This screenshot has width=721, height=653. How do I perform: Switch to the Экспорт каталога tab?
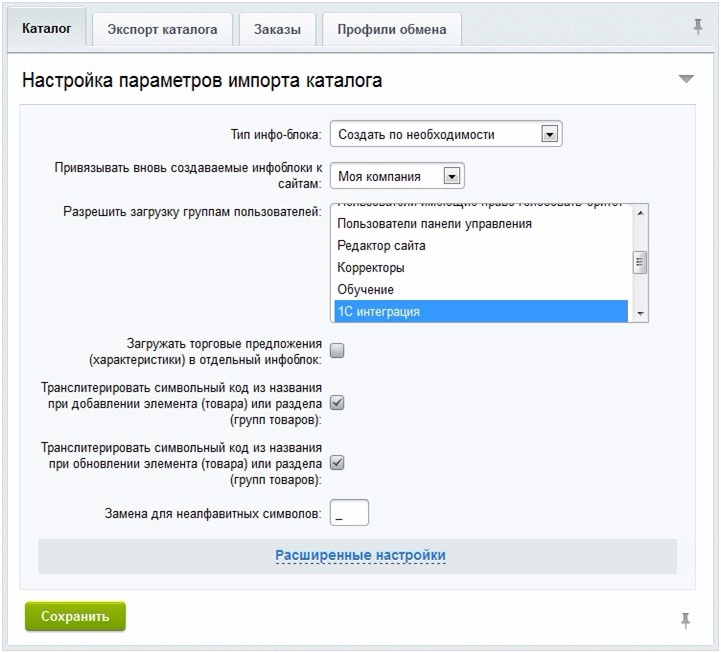[162, 29]
